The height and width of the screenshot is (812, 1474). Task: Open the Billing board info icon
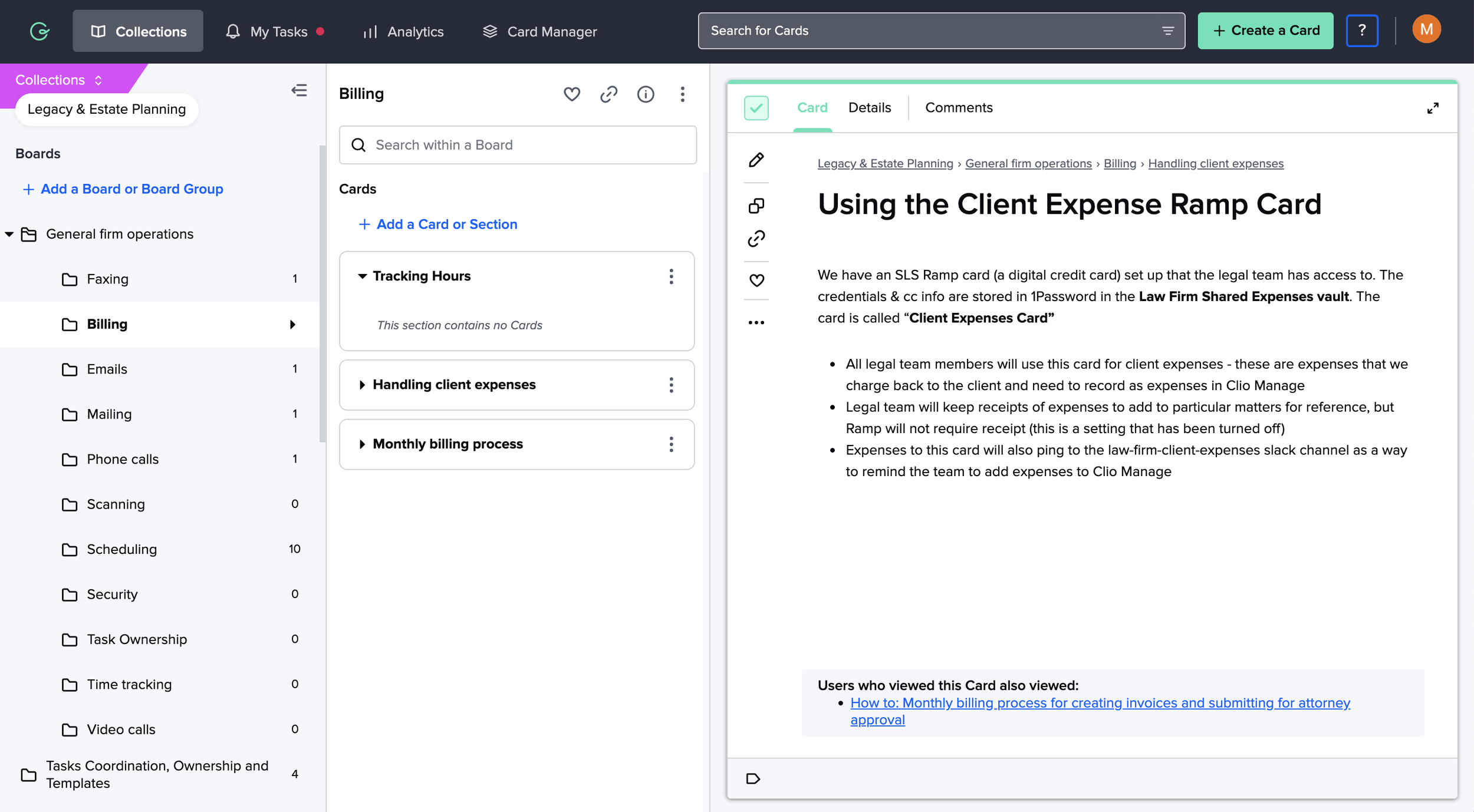pos(646,94)
